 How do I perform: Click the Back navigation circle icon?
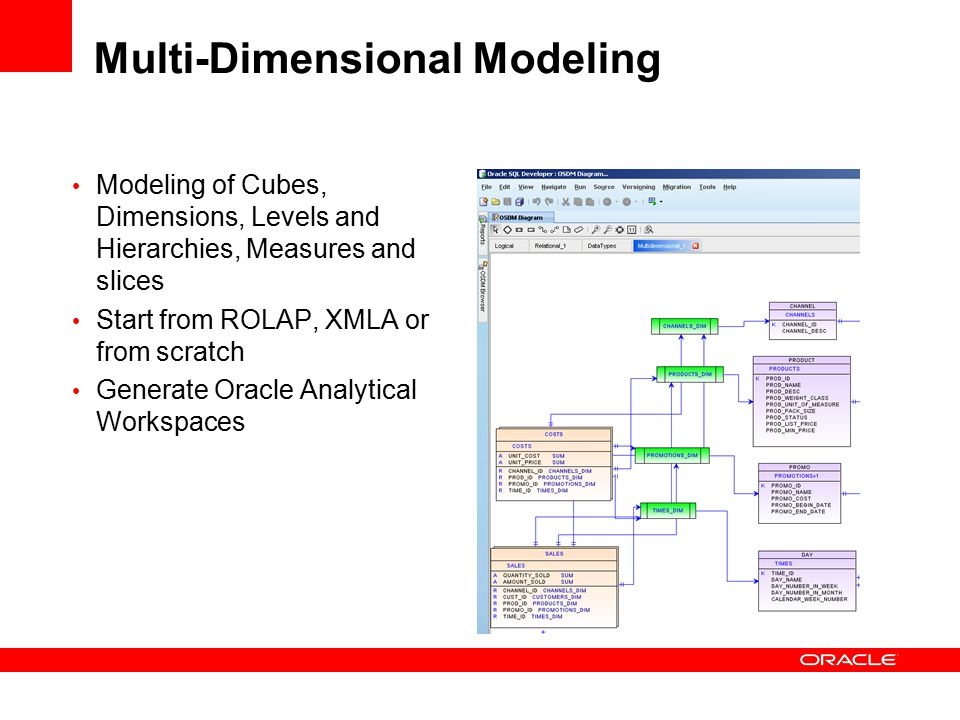pyautogui.click(x=607, y=201)
